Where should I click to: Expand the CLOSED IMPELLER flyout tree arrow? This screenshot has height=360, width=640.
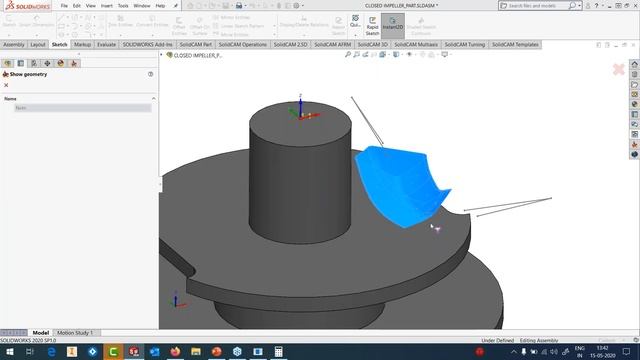[162, 55]
